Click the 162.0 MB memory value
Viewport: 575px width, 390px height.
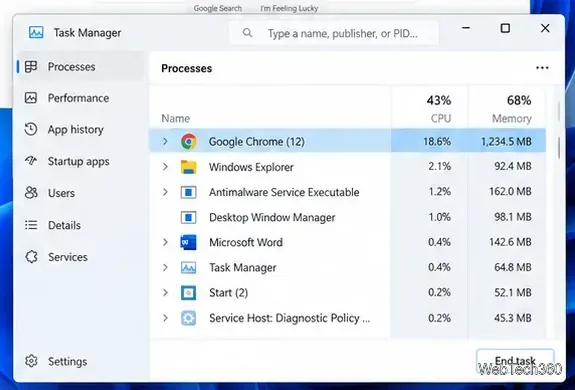tap(510, 192)
